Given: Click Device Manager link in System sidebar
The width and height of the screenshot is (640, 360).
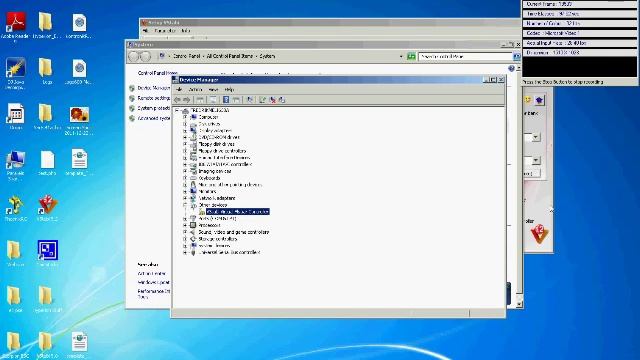Looking at the screenshot, I should tap(153, 88).
